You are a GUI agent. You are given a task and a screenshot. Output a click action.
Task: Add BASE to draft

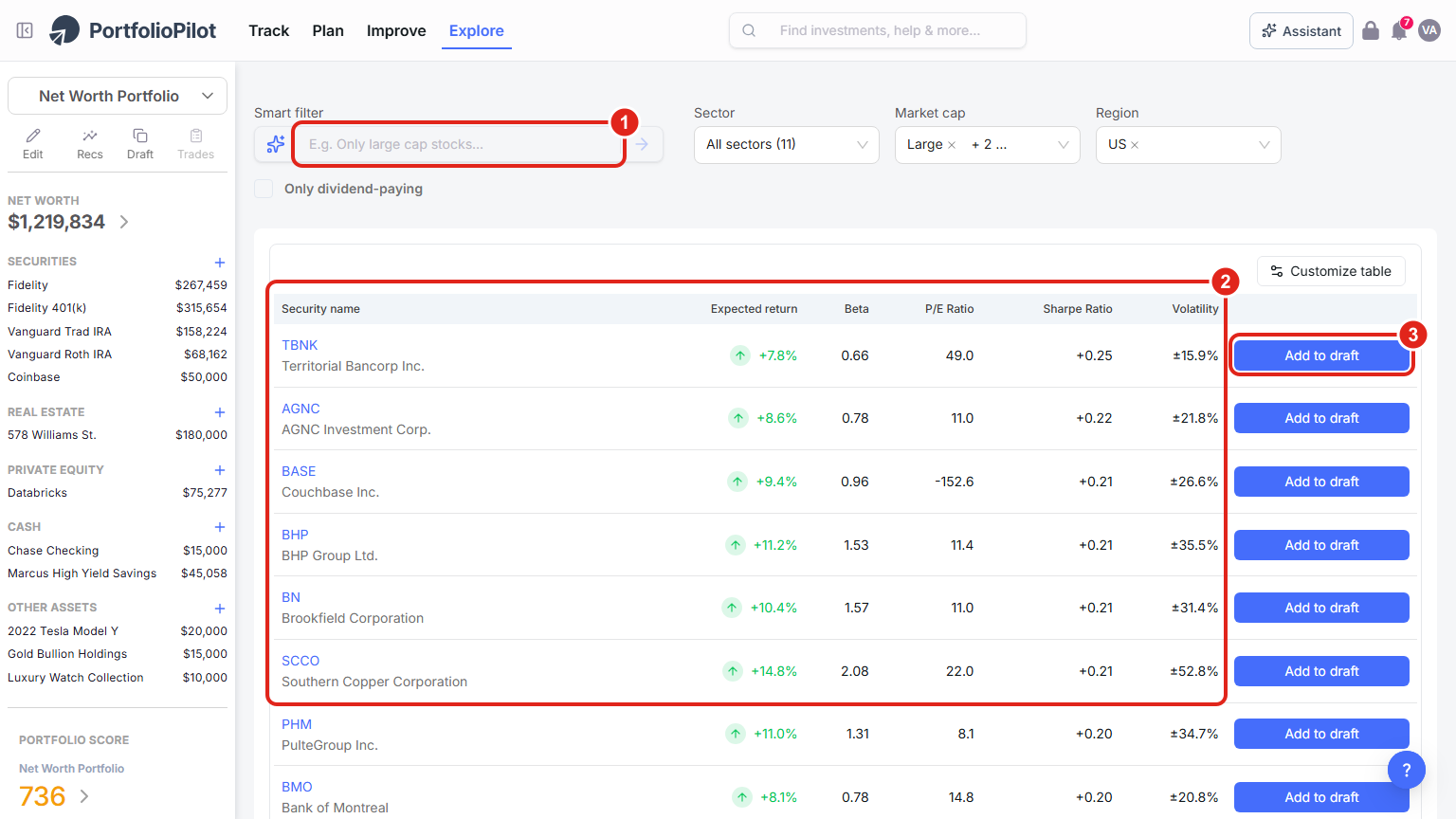(1321, 482)
